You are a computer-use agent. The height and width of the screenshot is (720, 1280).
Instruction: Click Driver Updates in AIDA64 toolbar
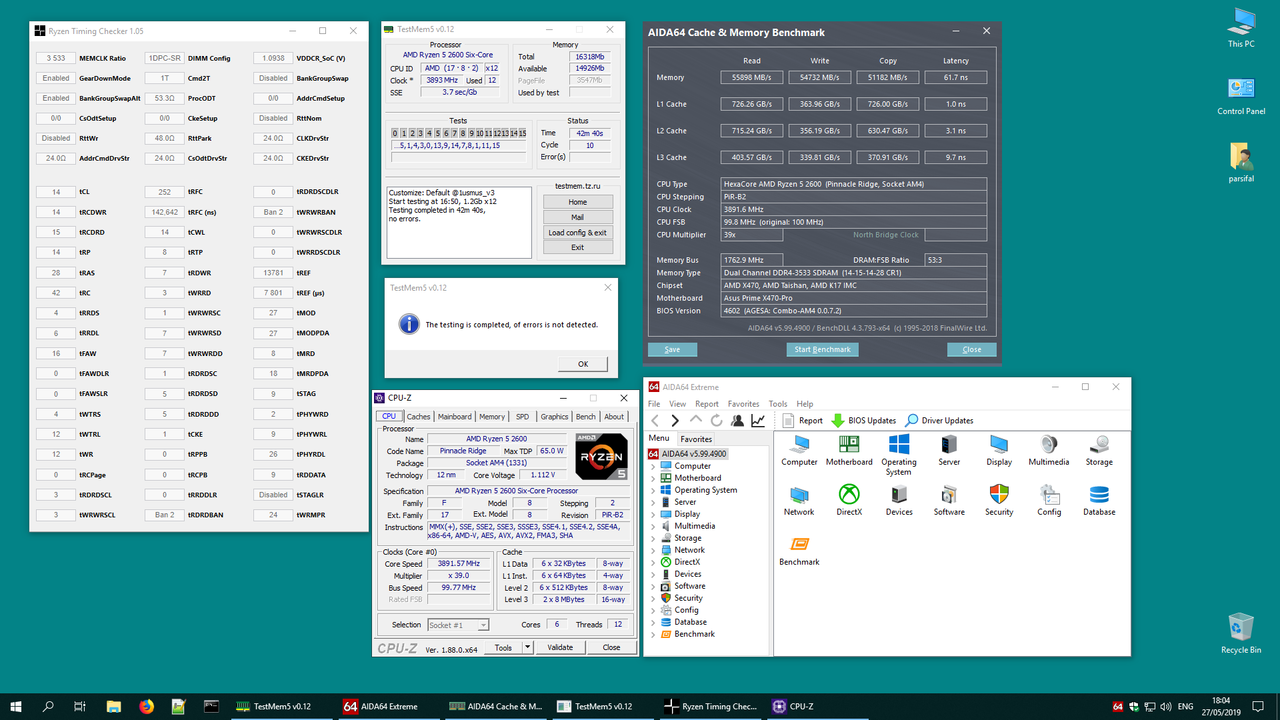point(939,420)
